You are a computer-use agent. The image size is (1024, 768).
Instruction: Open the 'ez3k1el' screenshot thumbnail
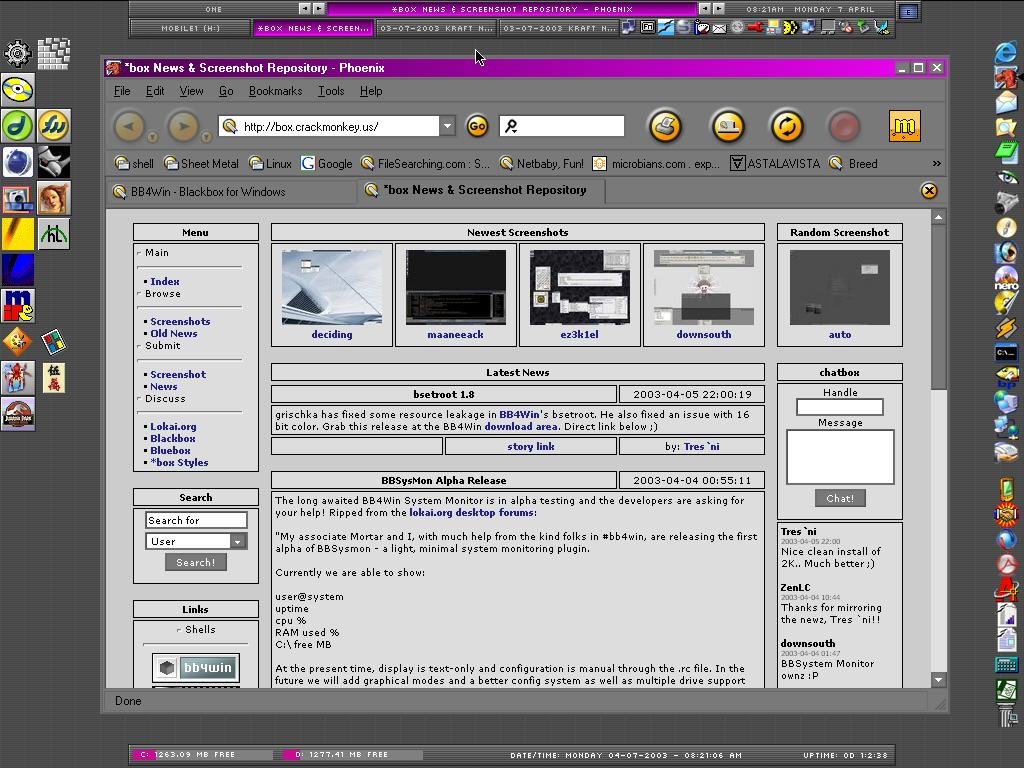pos(580,287)
